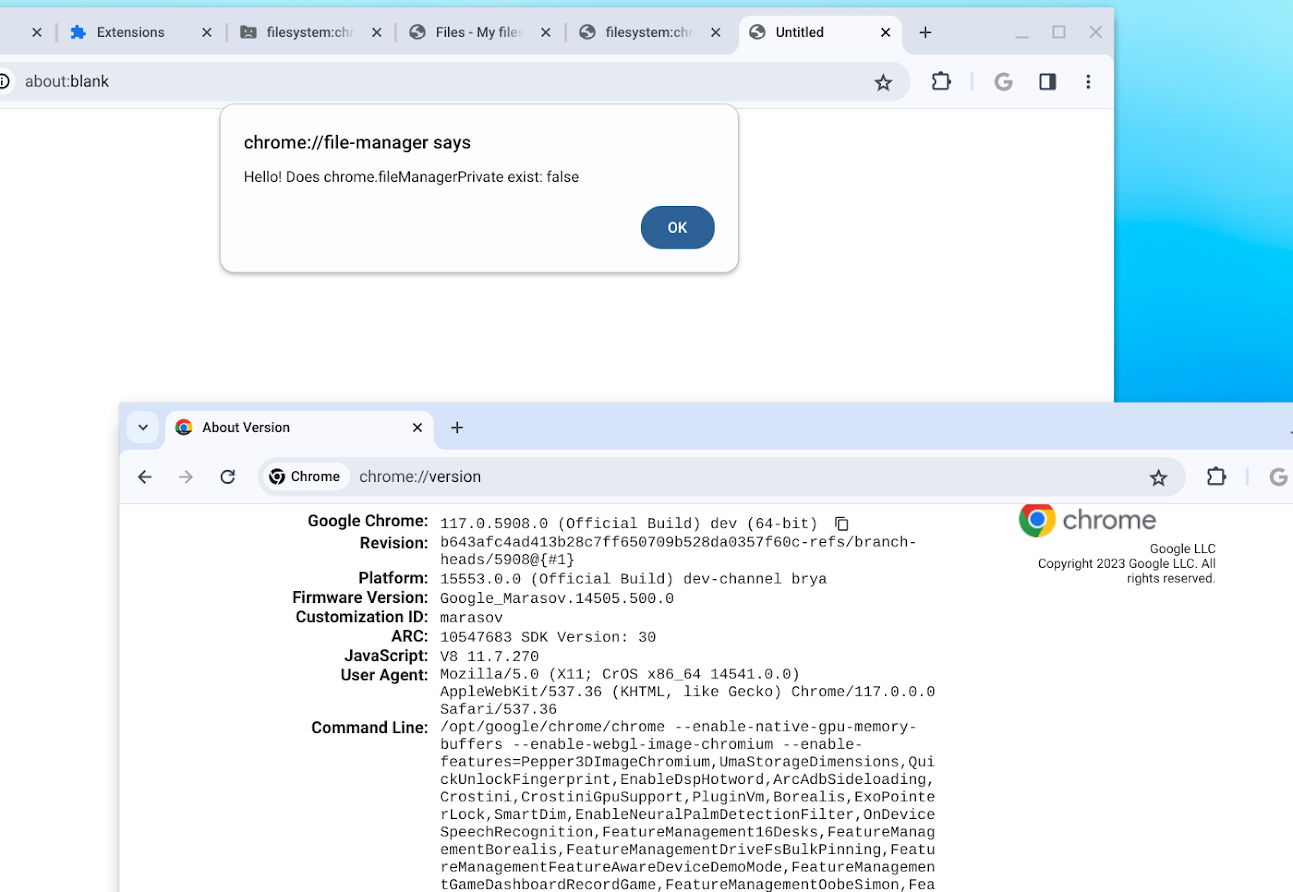Bookmark the chrome://version page with the star
The width and height of the screenshot is (1293, 892).
[x=1158, y=478]
